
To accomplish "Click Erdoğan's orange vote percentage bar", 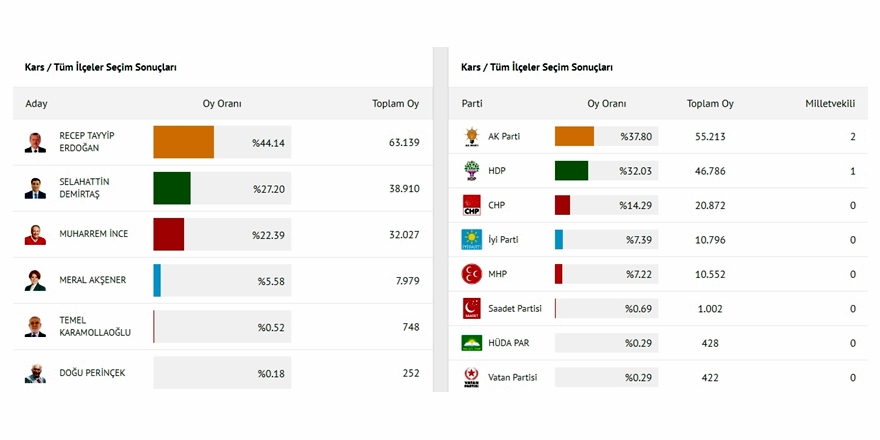I will coord(184,142).
